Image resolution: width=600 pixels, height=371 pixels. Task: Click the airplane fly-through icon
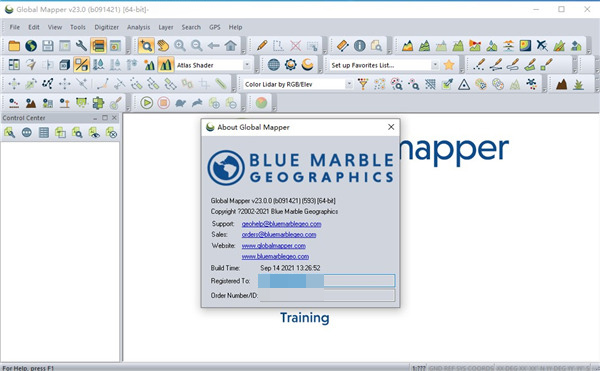pyautogui.click(x=542, y=46)
